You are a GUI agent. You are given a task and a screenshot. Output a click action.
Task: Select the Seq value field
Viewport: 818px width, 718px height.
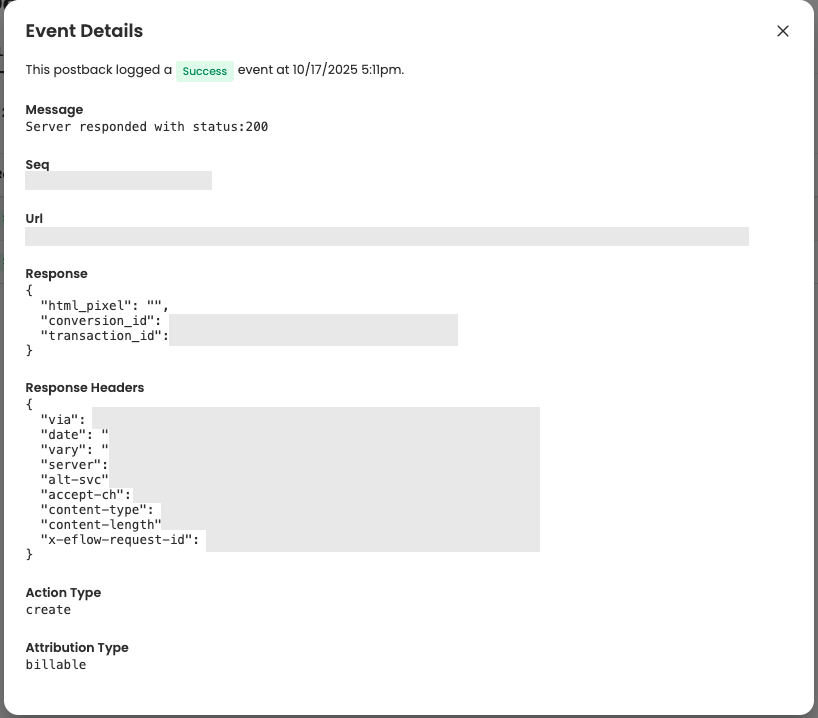[x=118, y=180]
